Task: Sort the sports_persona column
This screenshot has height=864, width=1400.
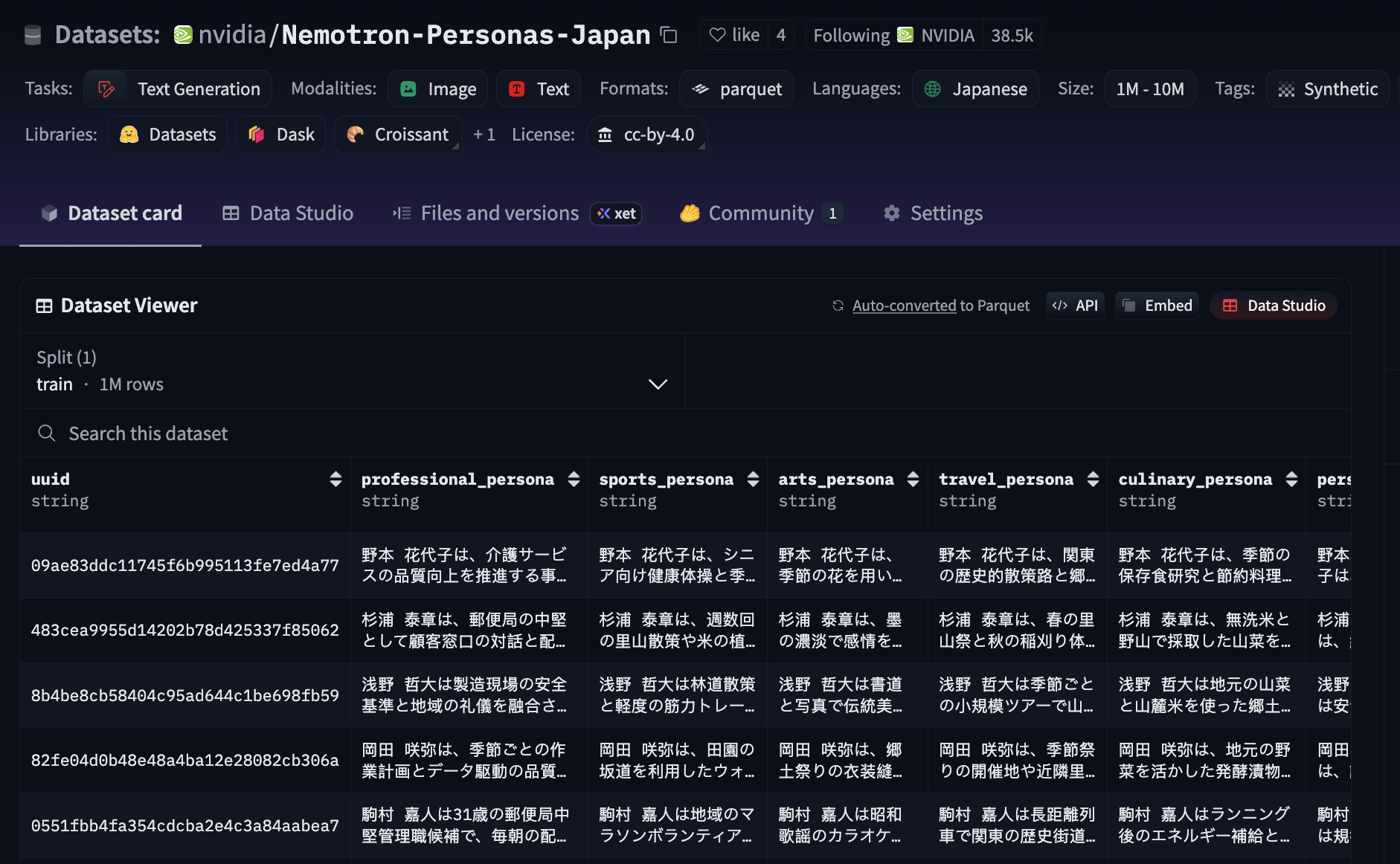Action: click(x=753, y=480)
